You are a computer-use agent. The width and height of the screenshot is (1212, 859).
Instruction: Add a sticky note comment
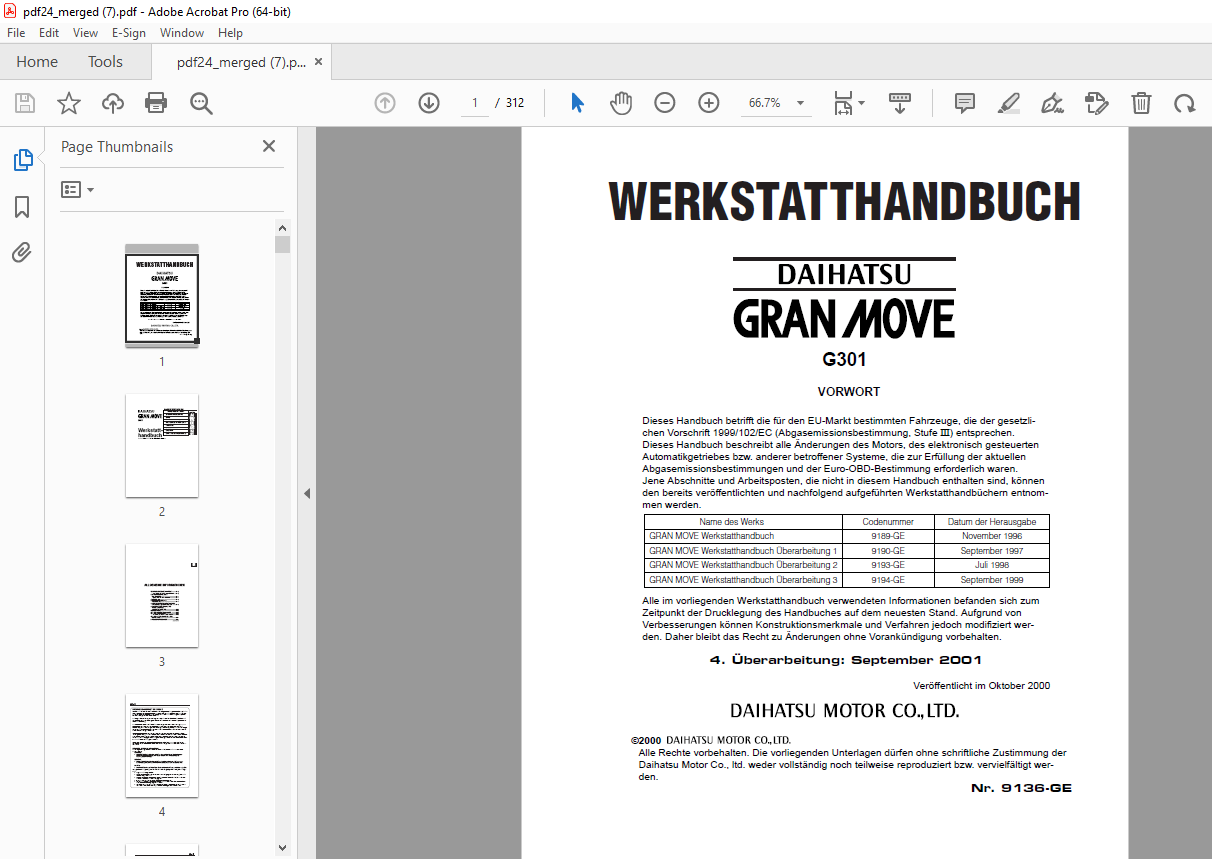pos(965,103)
